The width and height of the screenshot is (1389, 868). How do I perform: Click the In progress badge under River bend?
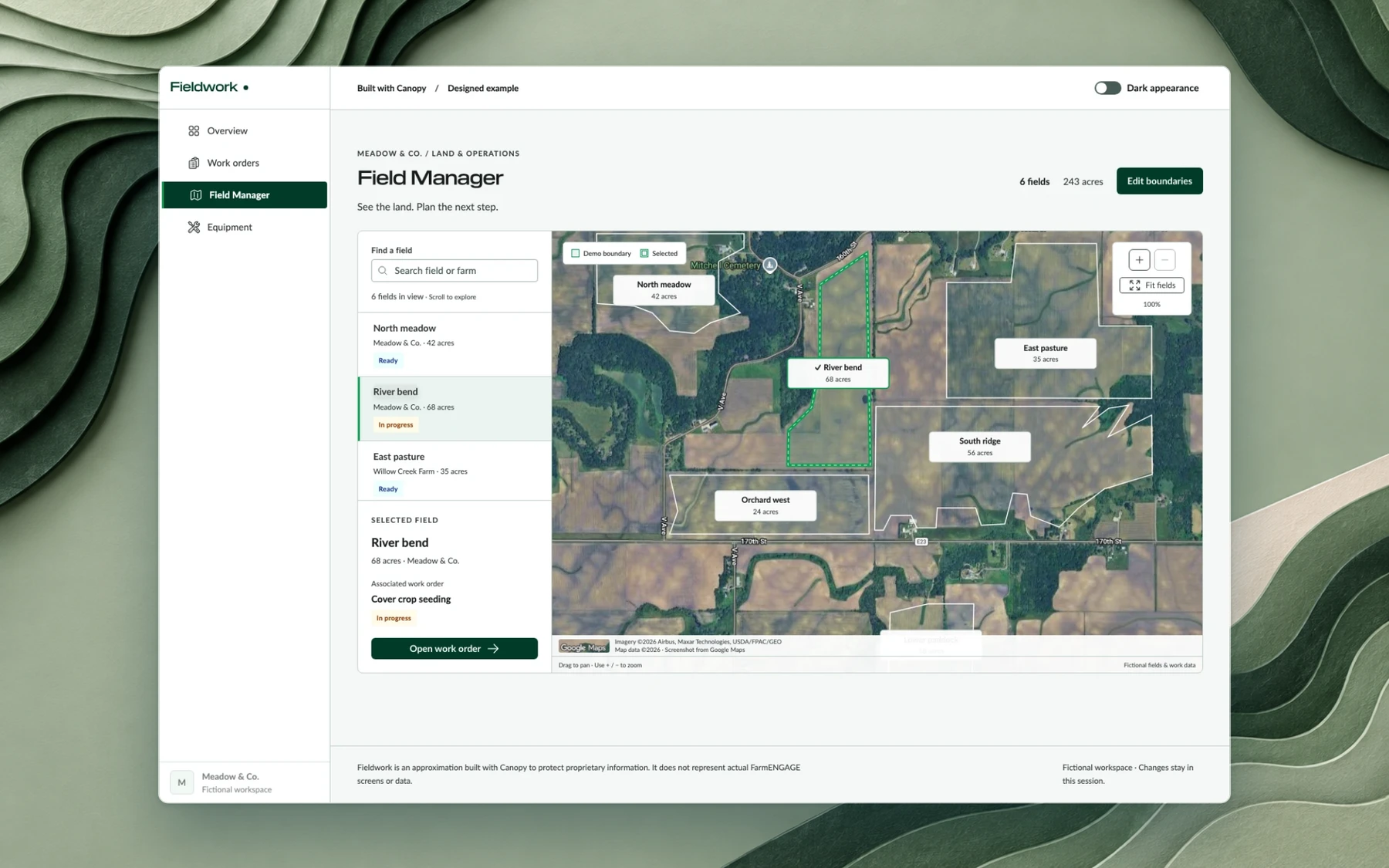(396, 425)
